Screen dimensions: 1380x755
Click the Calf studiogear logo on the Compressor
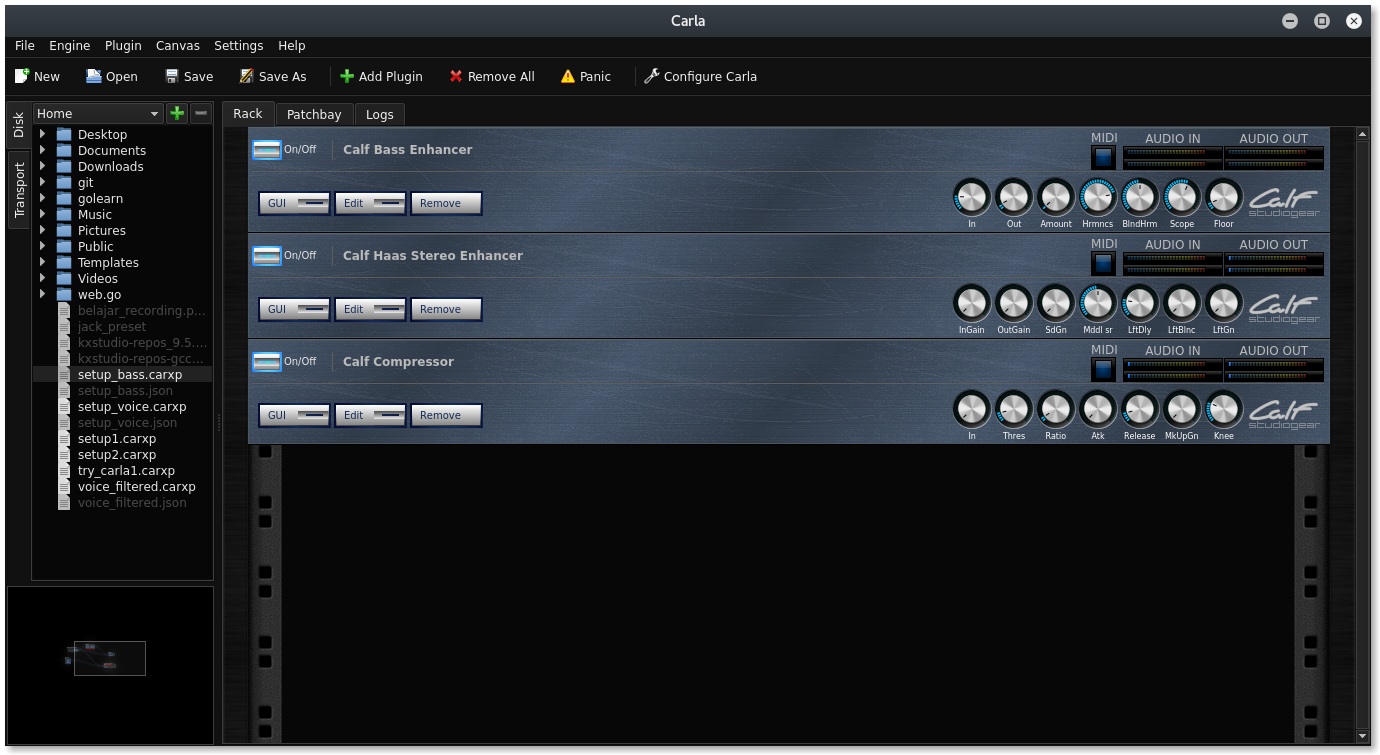1283,412
